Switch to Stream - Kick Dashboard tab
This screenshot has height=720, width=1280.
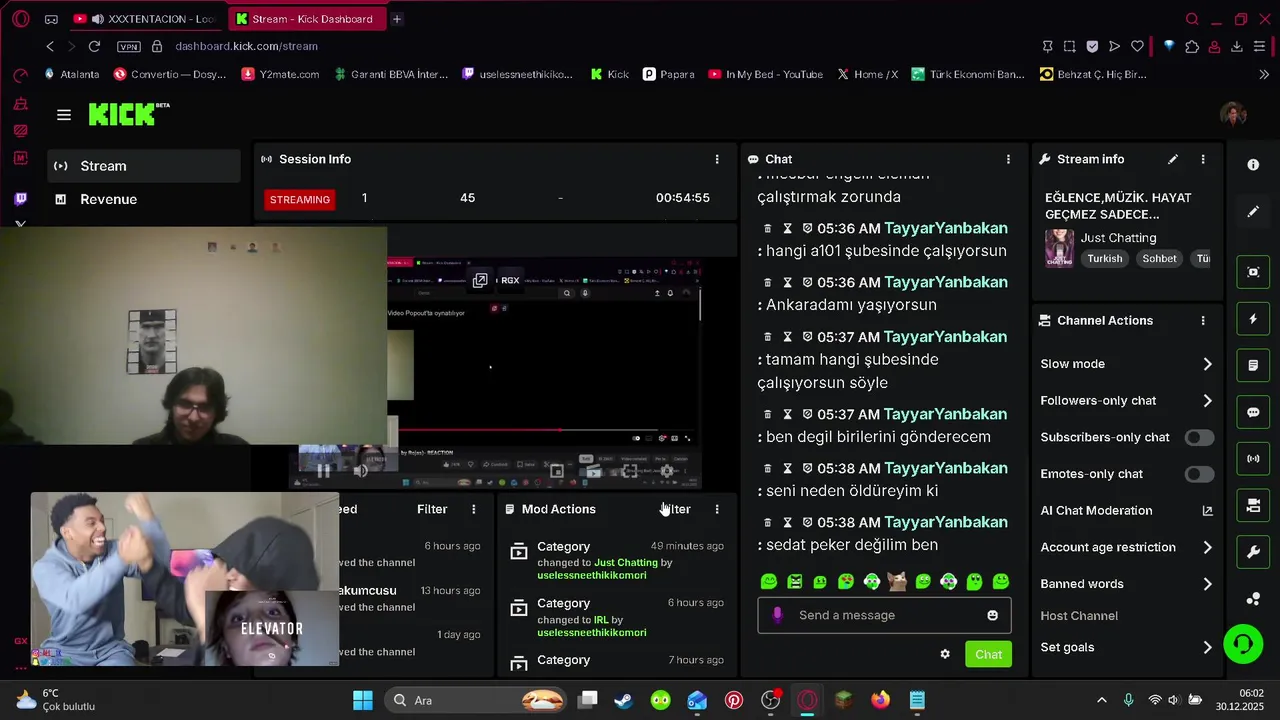[305, 19]
